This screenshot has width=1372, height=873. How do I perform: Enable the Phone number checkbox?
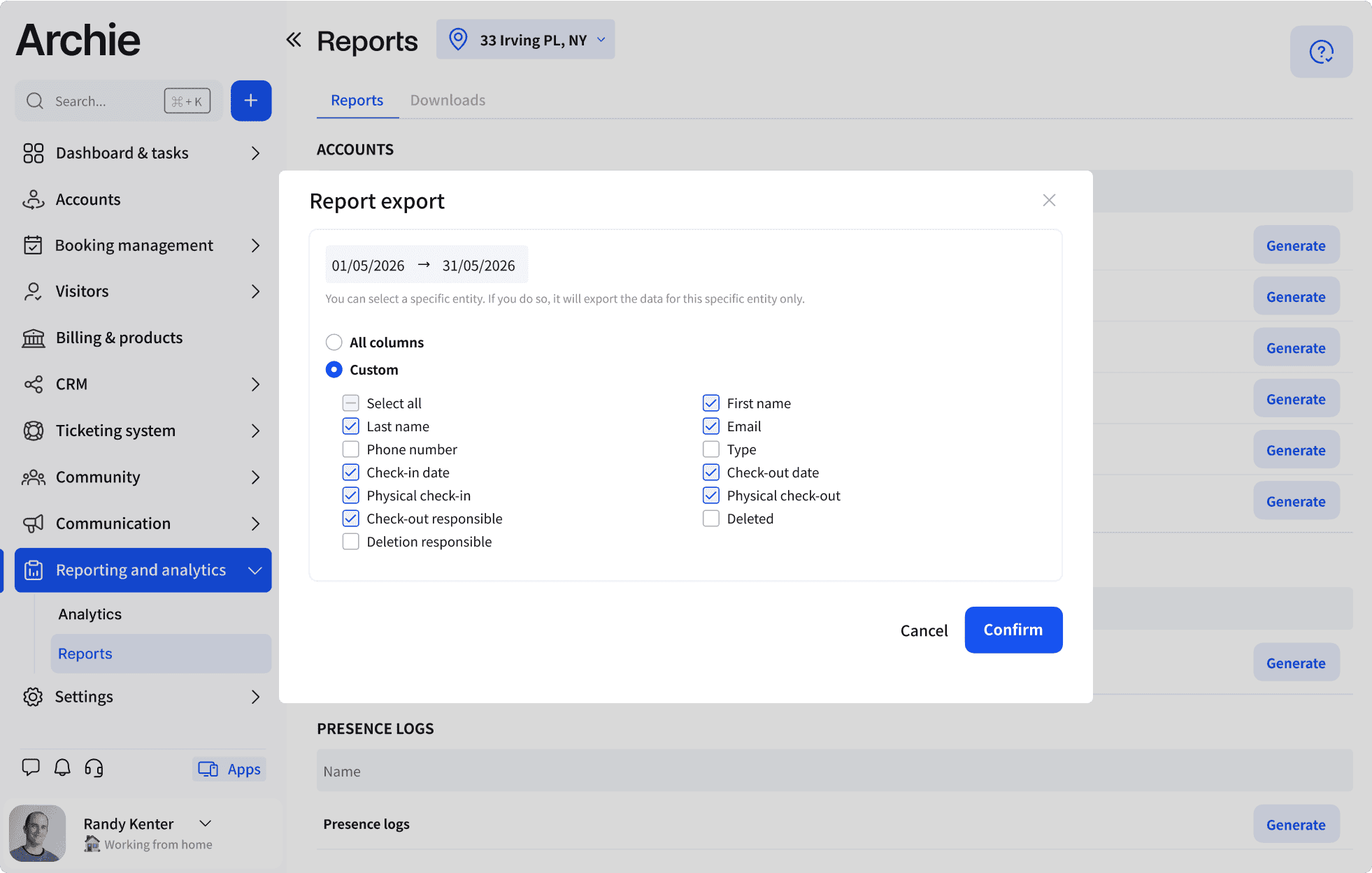pyautogui.click(x=350, y=449)
